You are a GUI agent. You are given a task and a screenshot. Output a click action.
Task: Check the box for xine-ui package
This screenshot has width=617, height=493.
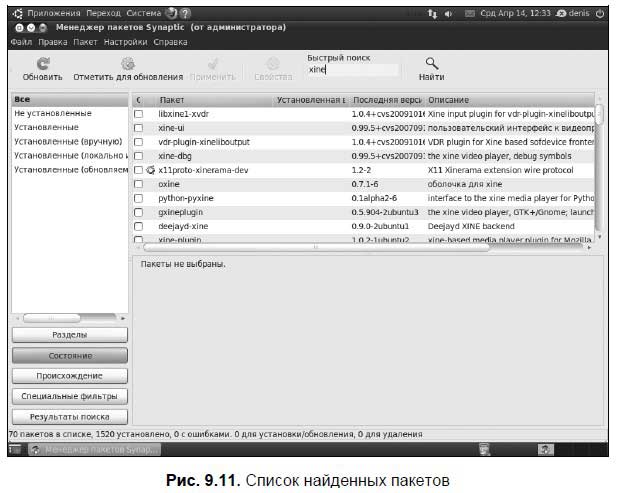139,128
